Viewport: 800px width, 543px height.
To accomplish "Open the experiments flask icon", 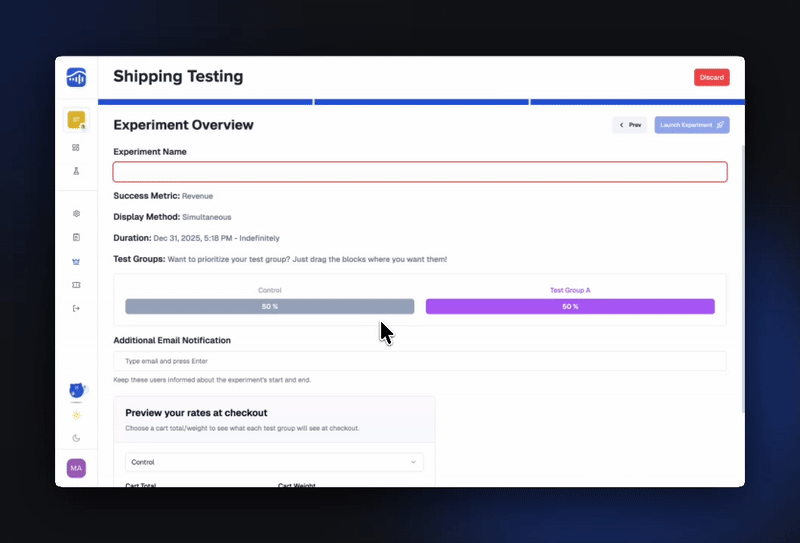I will point(76,171).
